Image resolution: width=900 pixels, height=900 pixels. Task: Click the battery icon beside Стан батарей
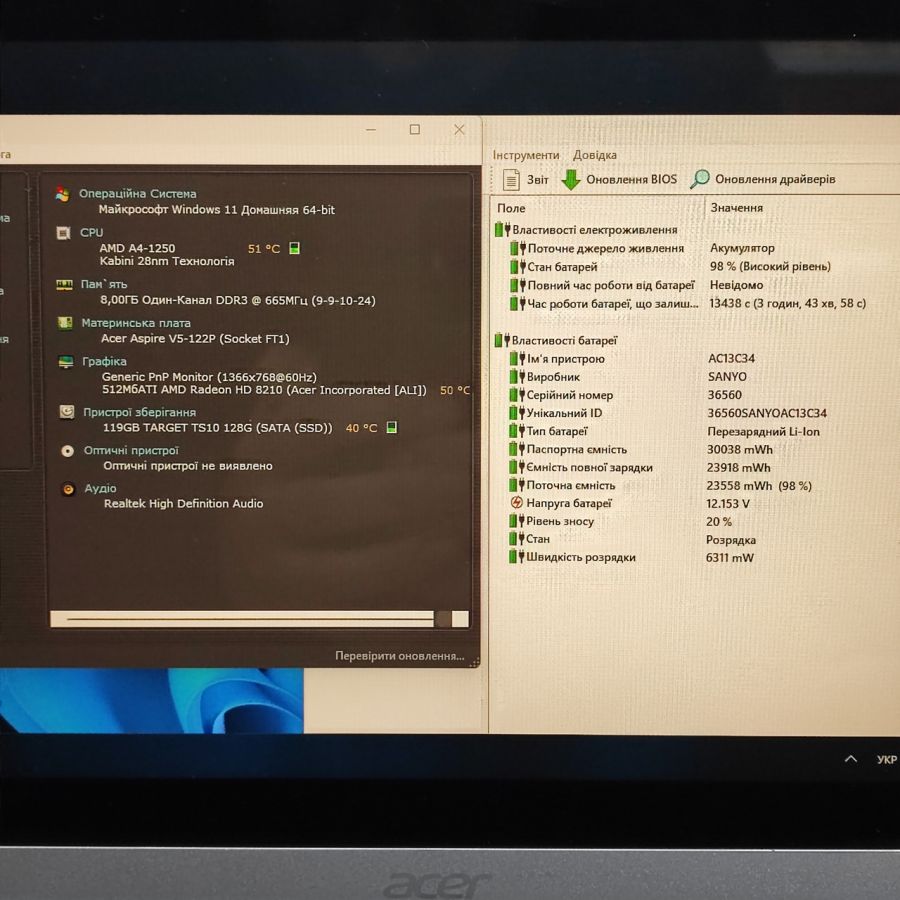[518, 266]
